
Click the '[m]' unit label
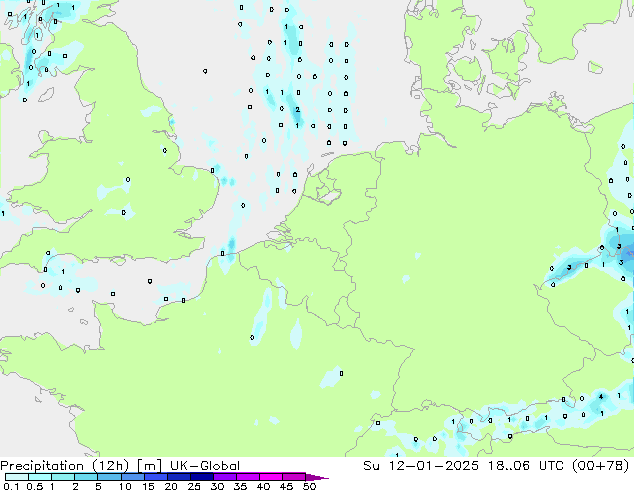pos(150,466)
